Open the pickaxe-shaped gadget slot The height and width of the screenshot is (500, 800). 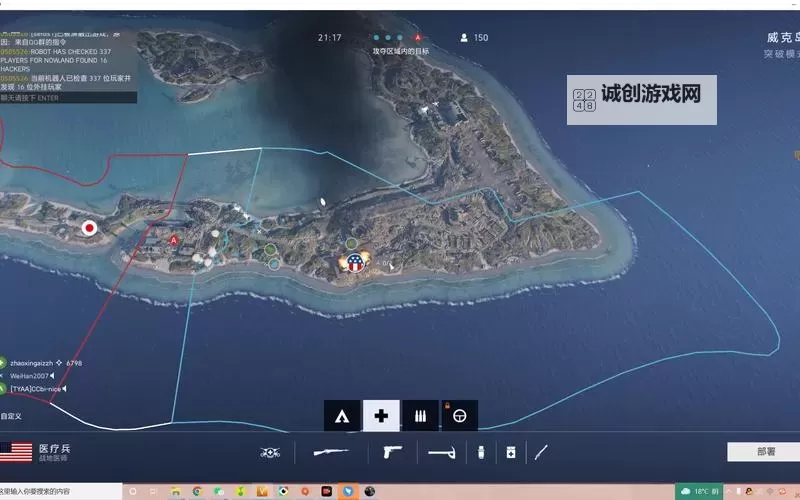click(x=442, y=453)
